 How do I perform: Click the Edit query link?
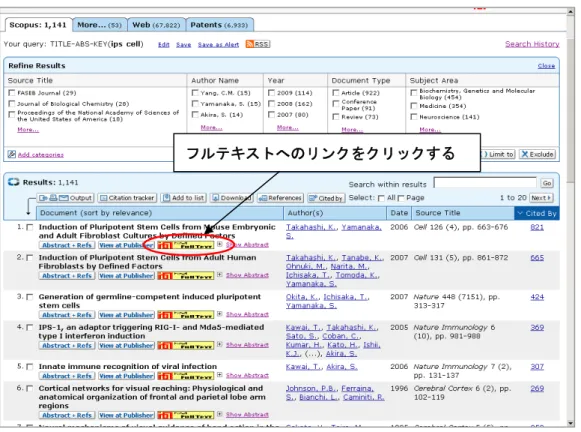(x=163, y=44)
